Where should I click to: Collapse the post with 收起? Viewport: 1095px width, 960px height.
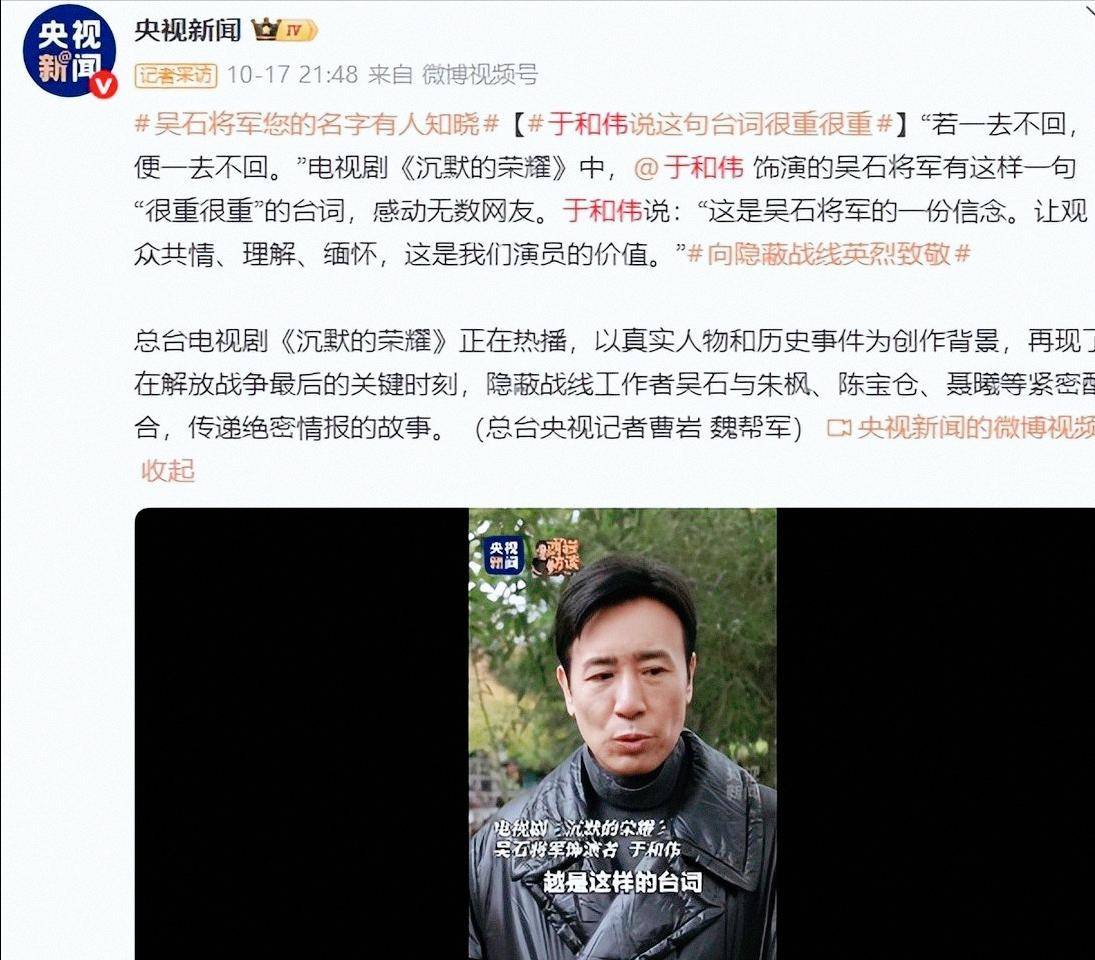pyautogui.click(x=168, y=471)
